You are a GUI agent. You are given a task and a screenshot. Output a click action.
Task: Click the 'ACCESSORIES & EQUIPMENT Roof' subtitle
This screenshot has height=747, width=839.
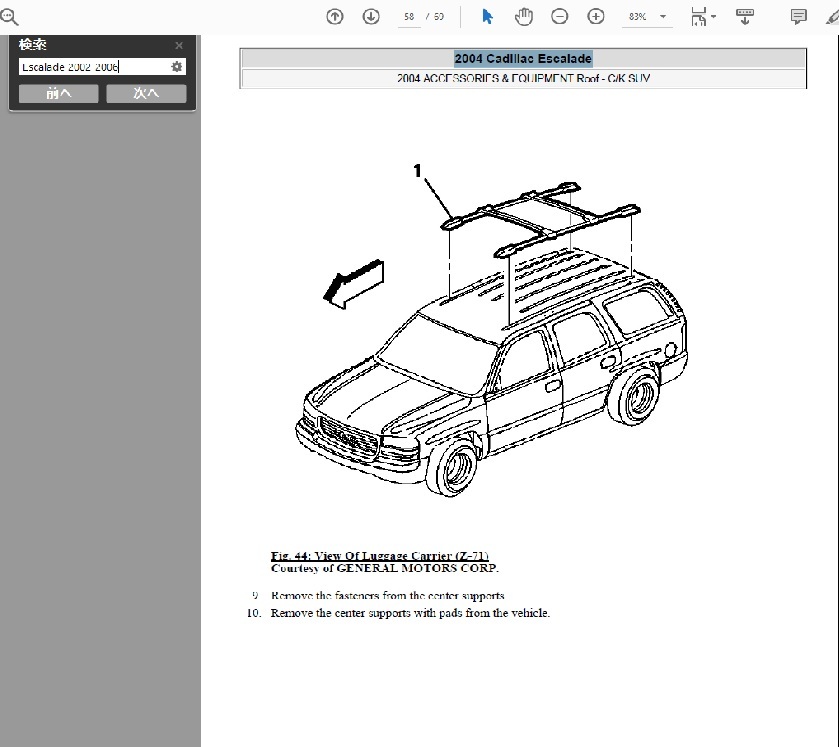511,79
